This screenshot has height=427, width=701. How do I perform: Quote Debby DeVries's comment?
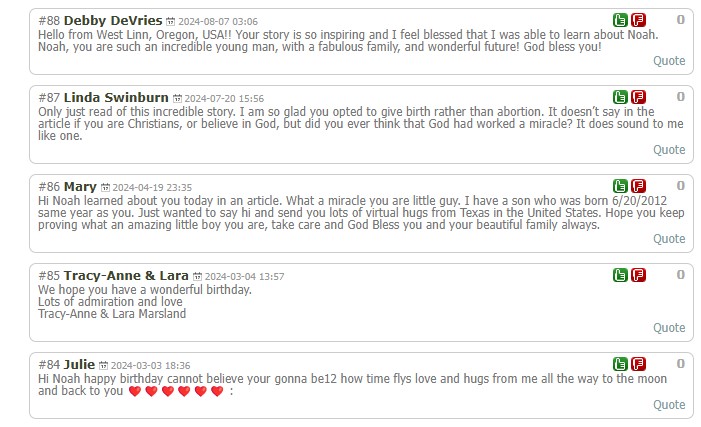[669, 61]
